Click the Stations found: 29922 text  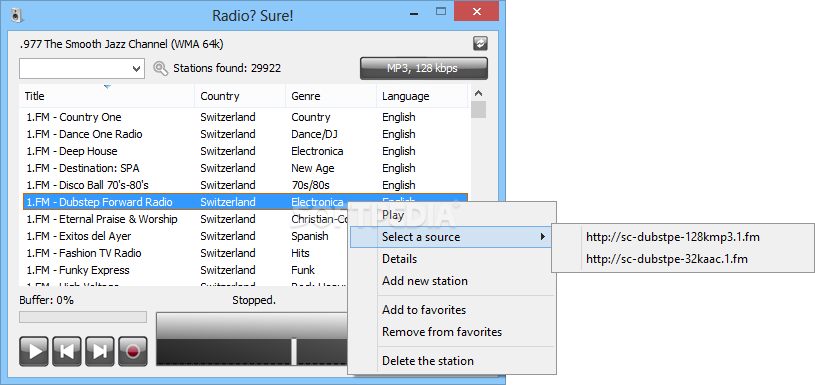pos(227,69)
